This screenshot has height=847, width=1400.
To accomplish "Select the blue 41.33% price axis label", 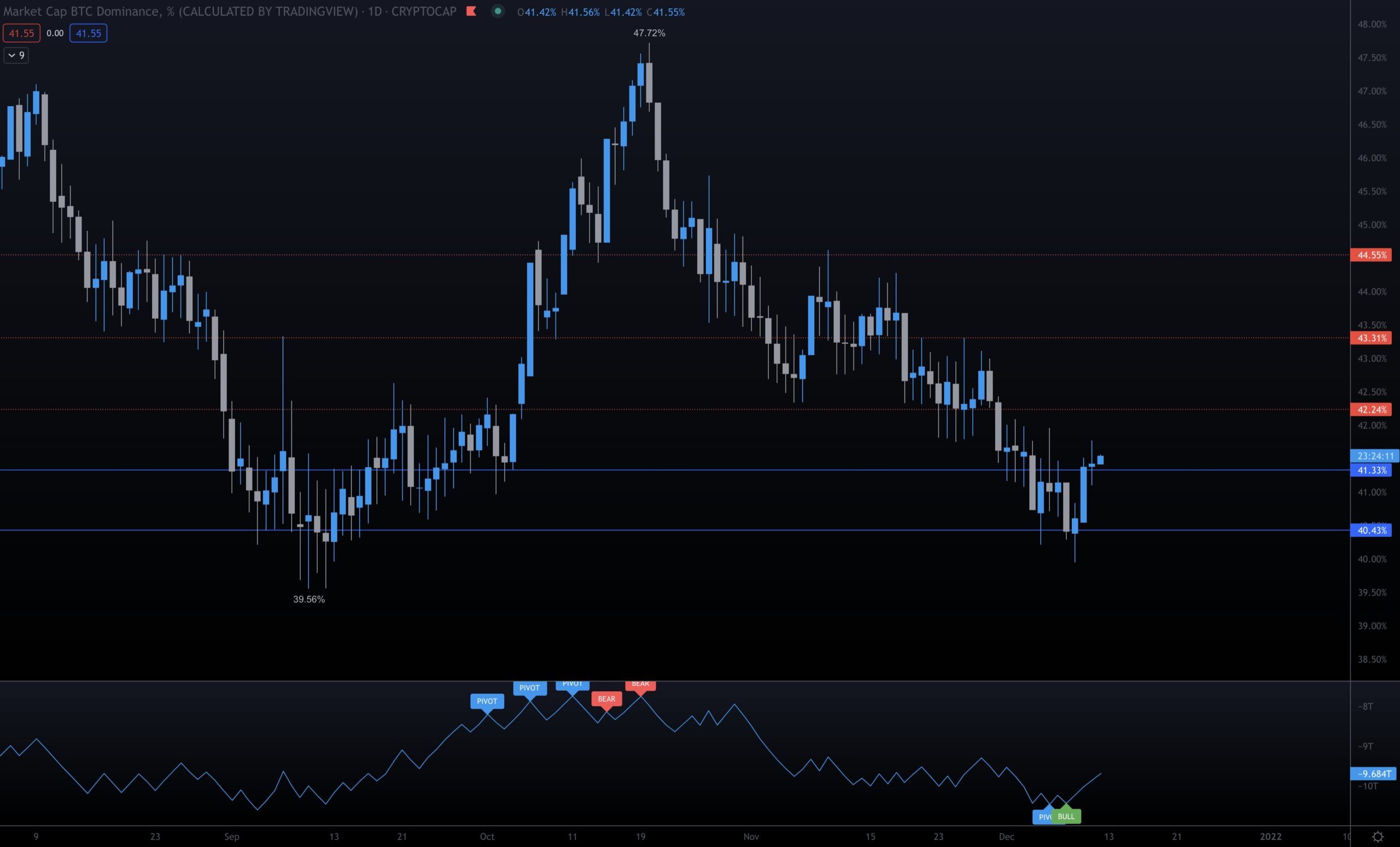I will [1372, 470].
